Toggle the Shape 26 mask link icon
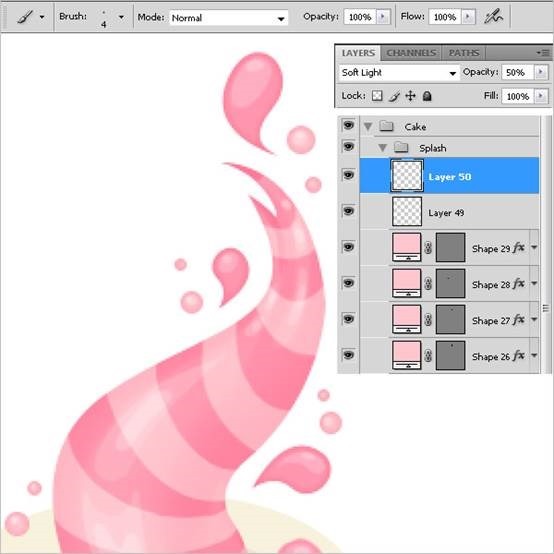 pyautogui.click(x=428, y=356)
